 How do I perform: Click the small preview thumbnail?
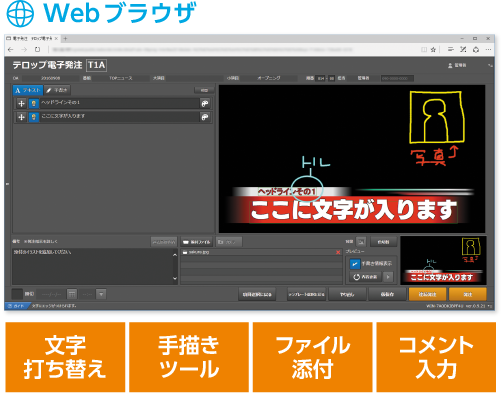(443, 260)
